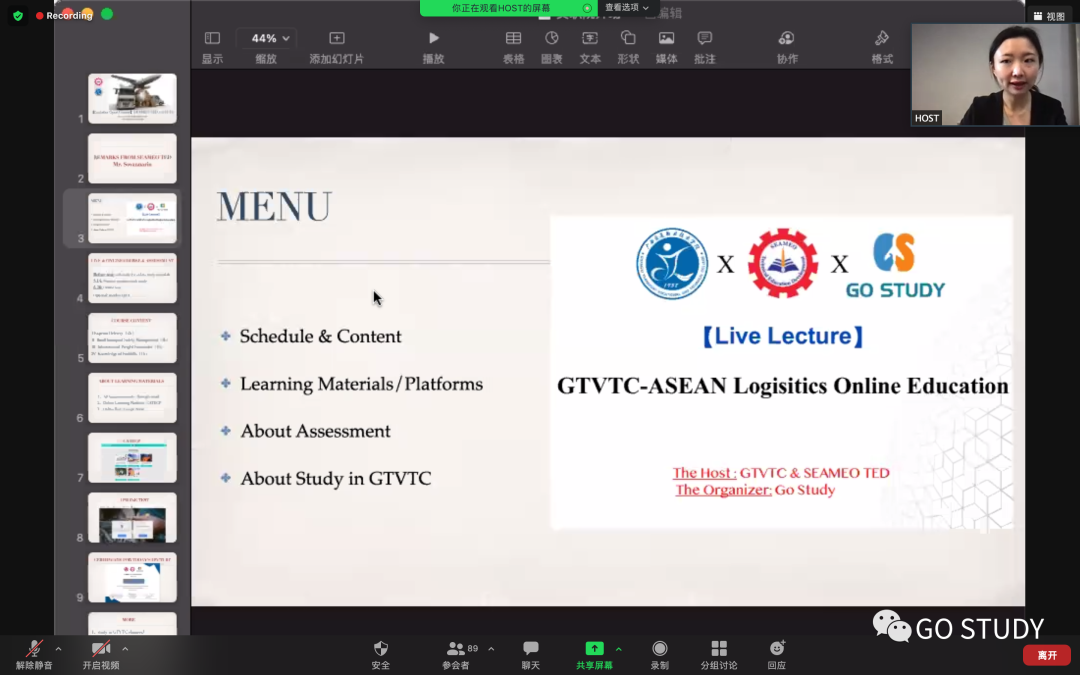Open the 44% zoom dropdown
Screen dimensions: 1080x675
(x=267, y=38)
